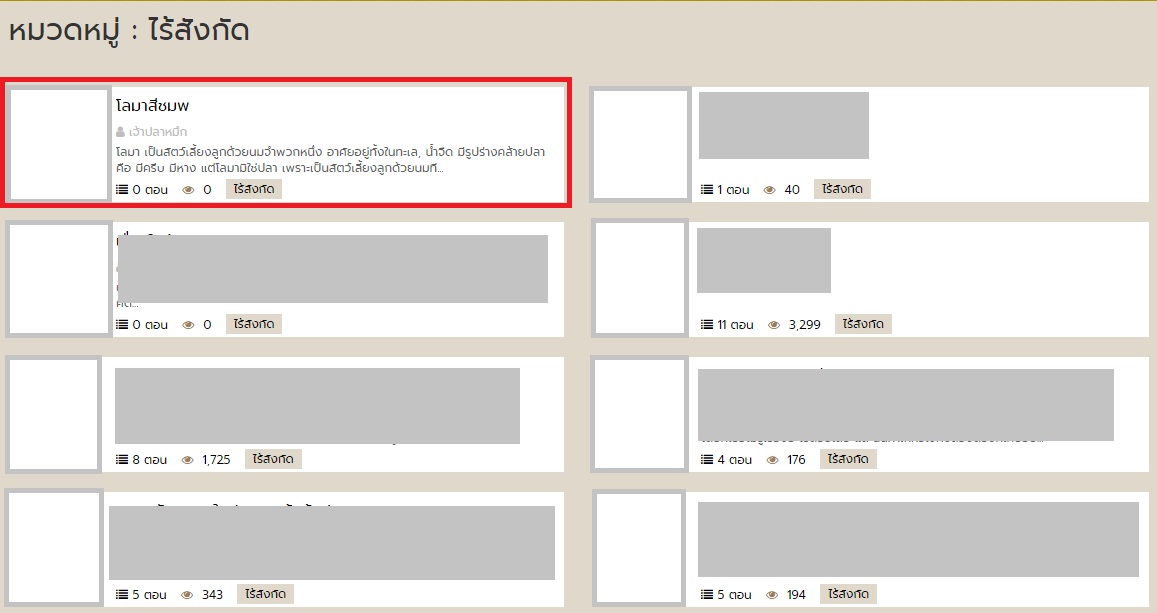The image size is (1157, 613).
Task: Click the list icon next to 4 ตอน
Action: tap(708, 460)
